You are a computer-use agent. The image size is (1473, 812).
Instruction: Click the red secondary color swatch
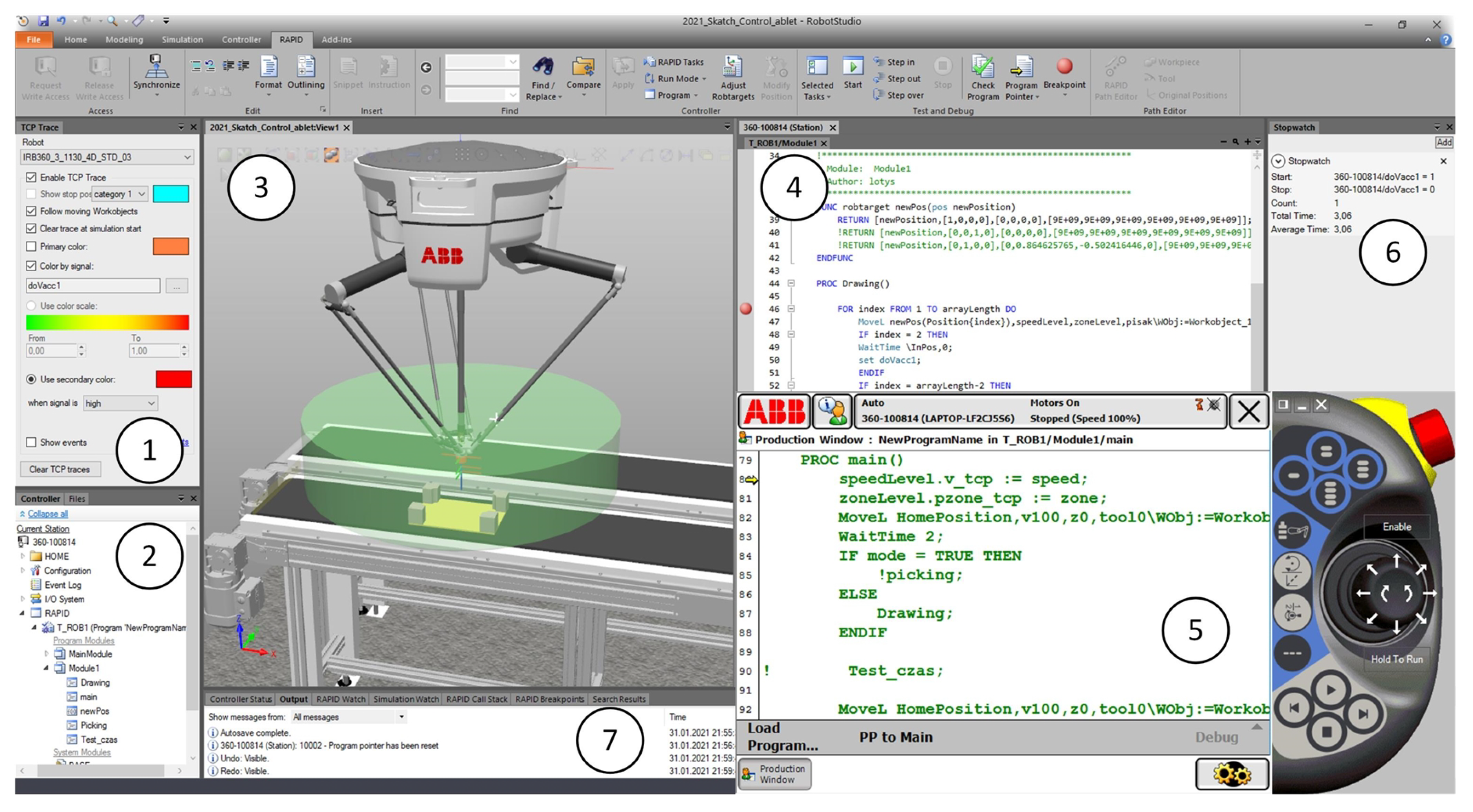pyautogui.click(x=174, y=379)
